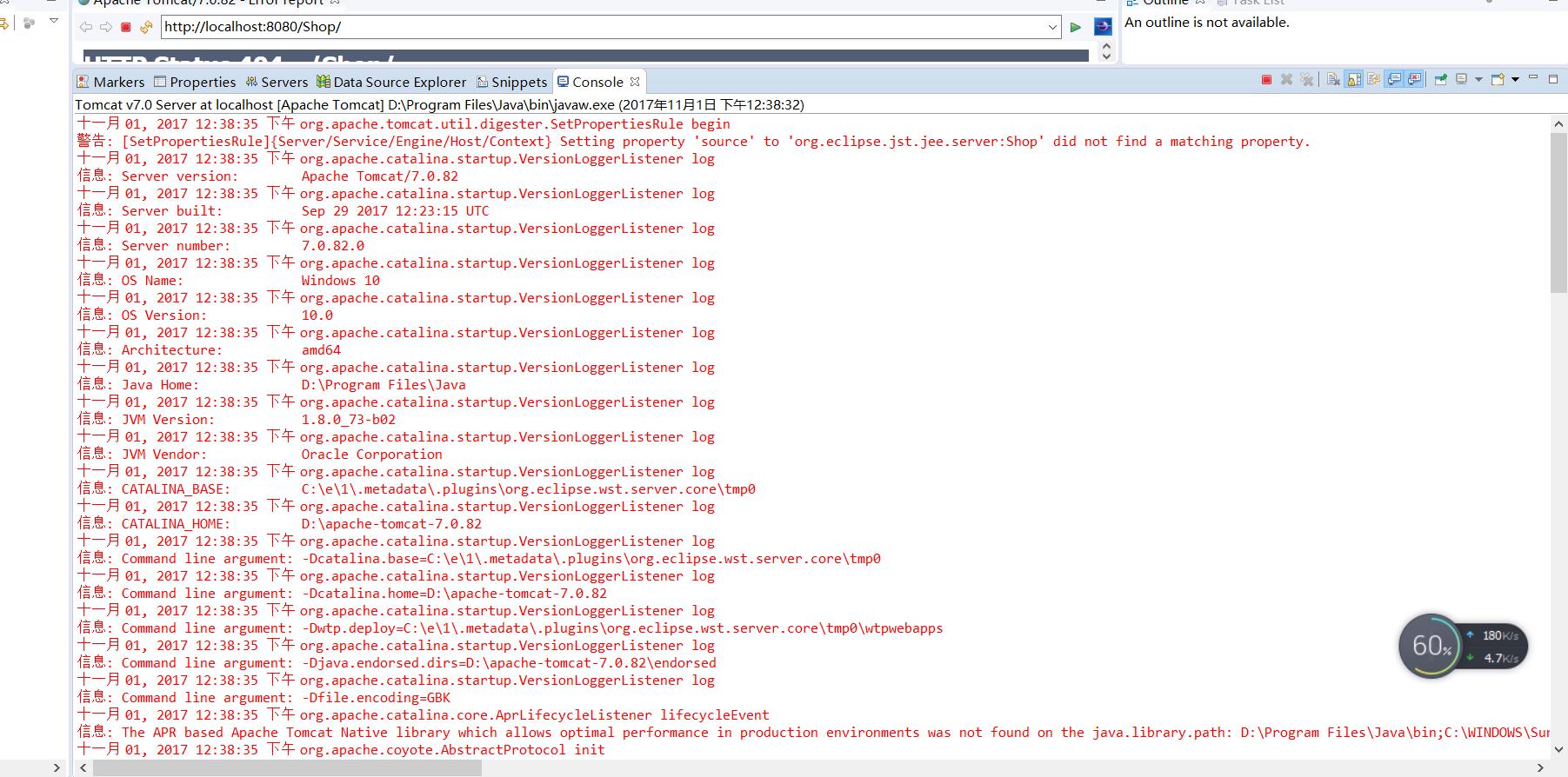Click the green Go to URL arrow
Image resolution: width=1568 pixels, height=777 pixels.
1076,27
